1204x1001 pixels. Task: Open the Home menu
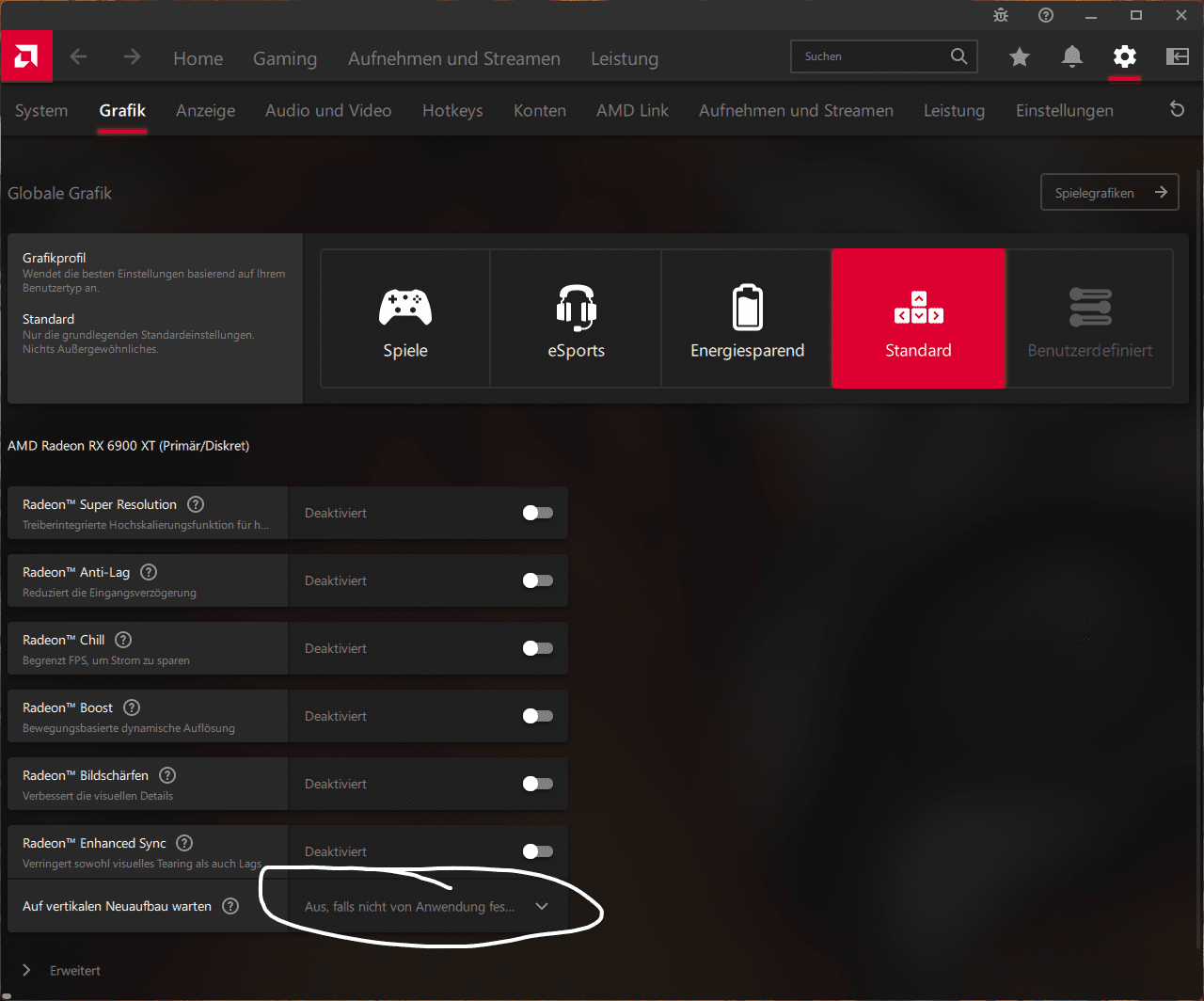point(198,58)
